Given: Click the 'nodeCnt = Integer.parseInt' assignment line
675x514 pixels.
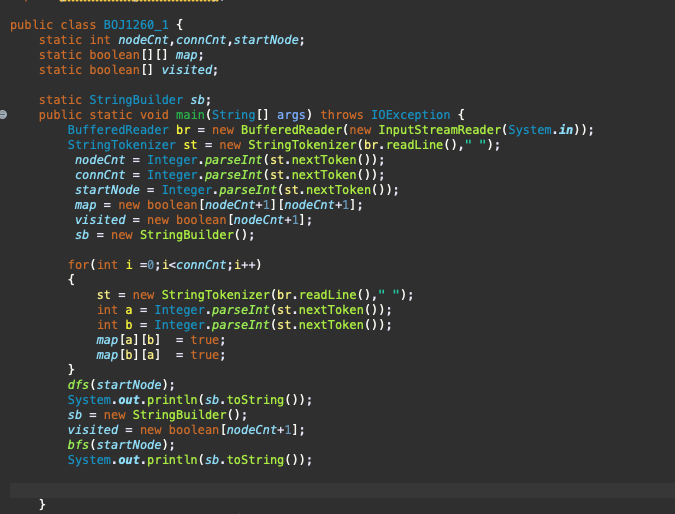Looking at the screenshot, I should [229, 160].
